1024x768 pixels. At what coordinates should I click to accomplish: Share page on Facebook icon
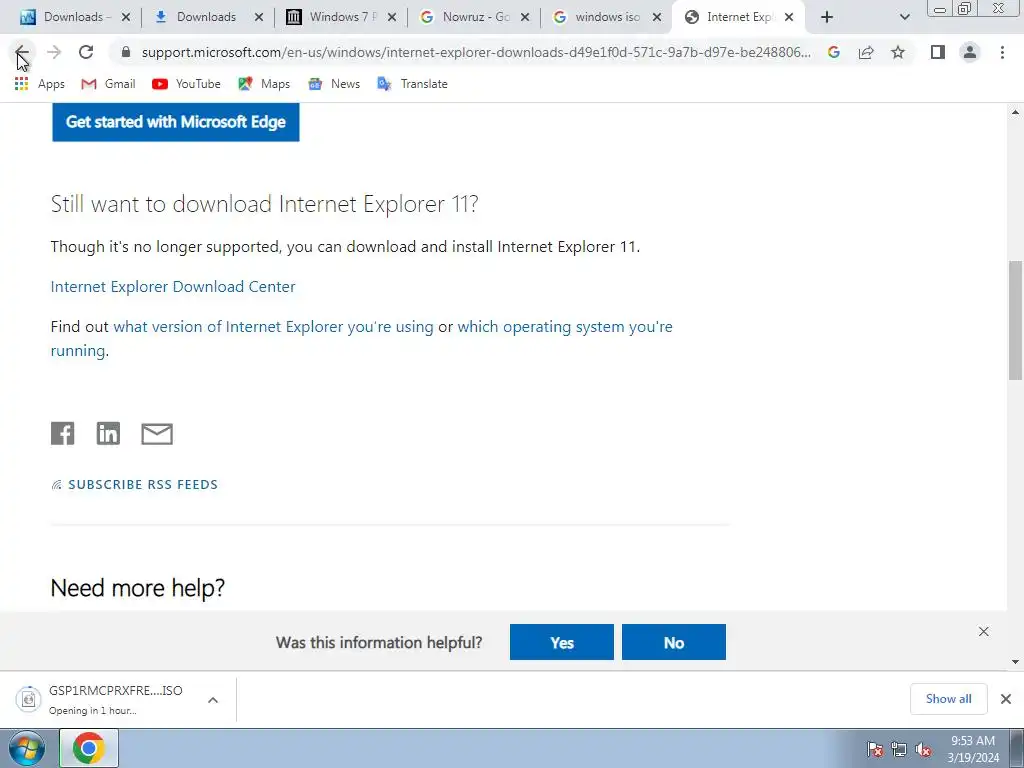coord(63,434)
